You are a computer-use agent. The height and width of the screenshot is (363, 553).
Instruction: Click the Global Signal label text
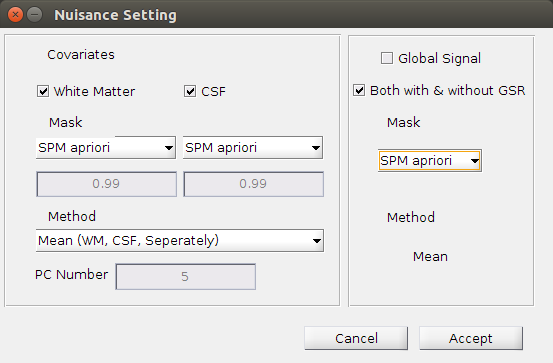[439, 59]
